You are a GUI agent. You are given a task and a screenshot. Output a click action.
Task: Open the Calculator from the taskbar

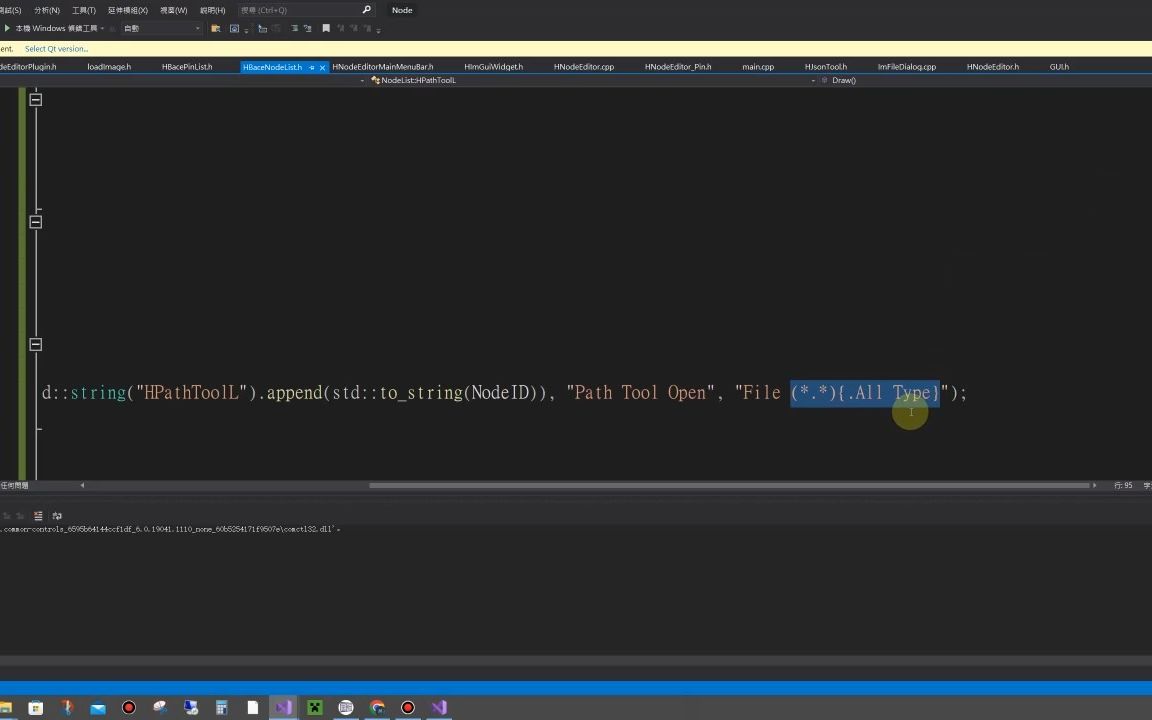tap(221, 708)
